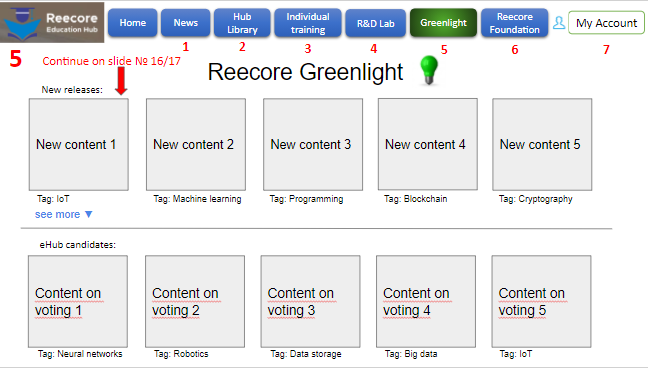Click the Tag: Data storage label
This screenshot has width=648, height=368.
click(306, 354)
